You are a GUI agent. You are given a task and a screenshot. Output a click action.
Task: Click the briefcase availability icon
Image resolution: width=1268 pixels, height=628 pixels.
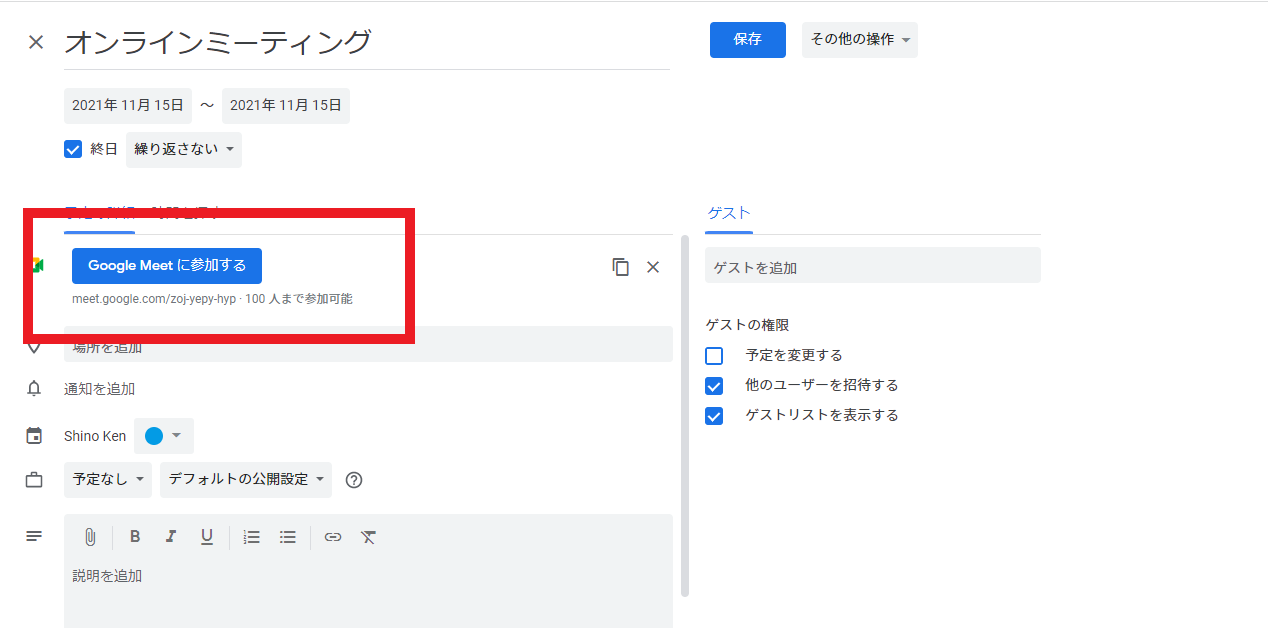point(34,480)
